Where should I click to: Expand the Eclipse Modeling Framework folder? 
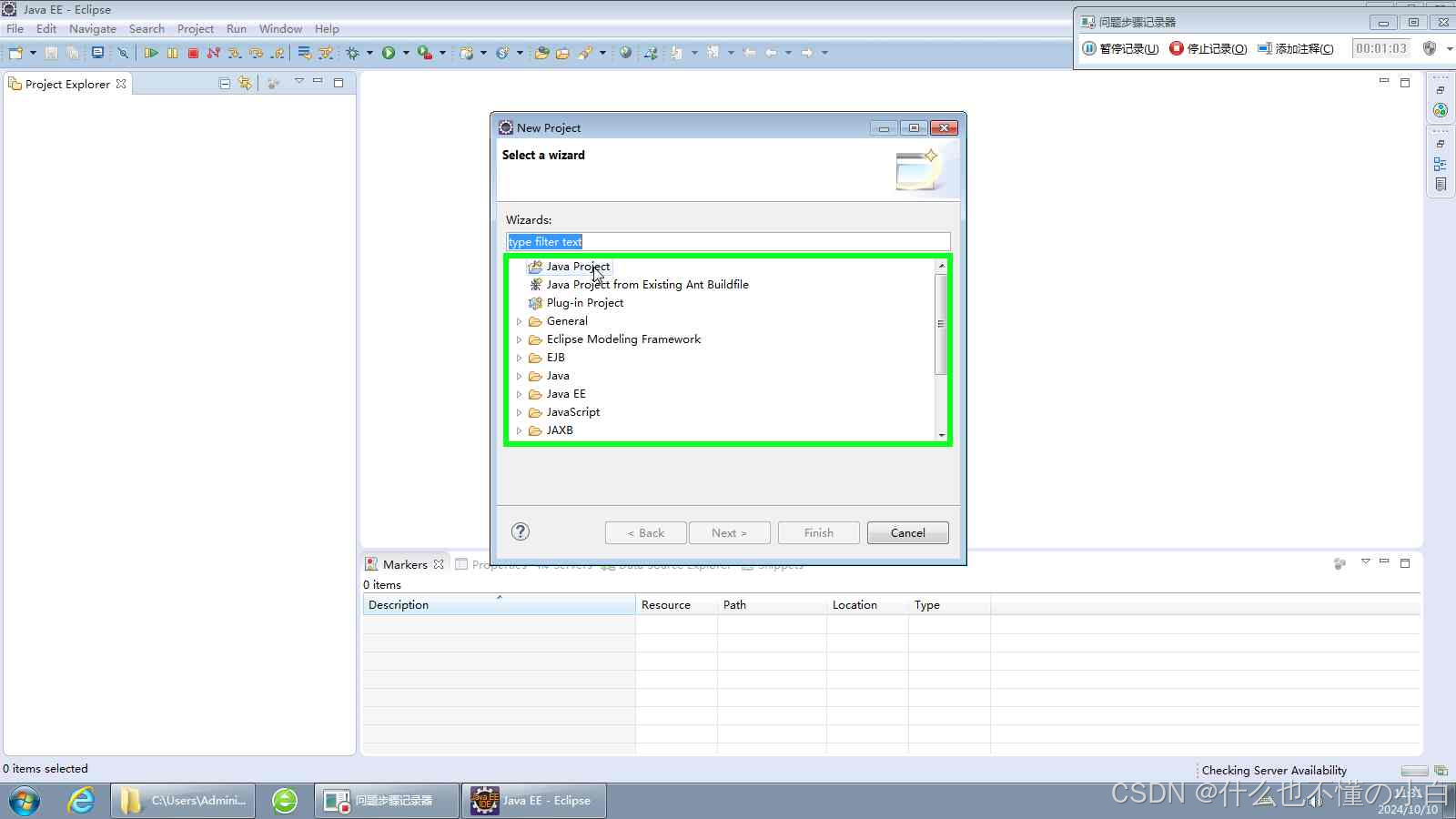520,339
